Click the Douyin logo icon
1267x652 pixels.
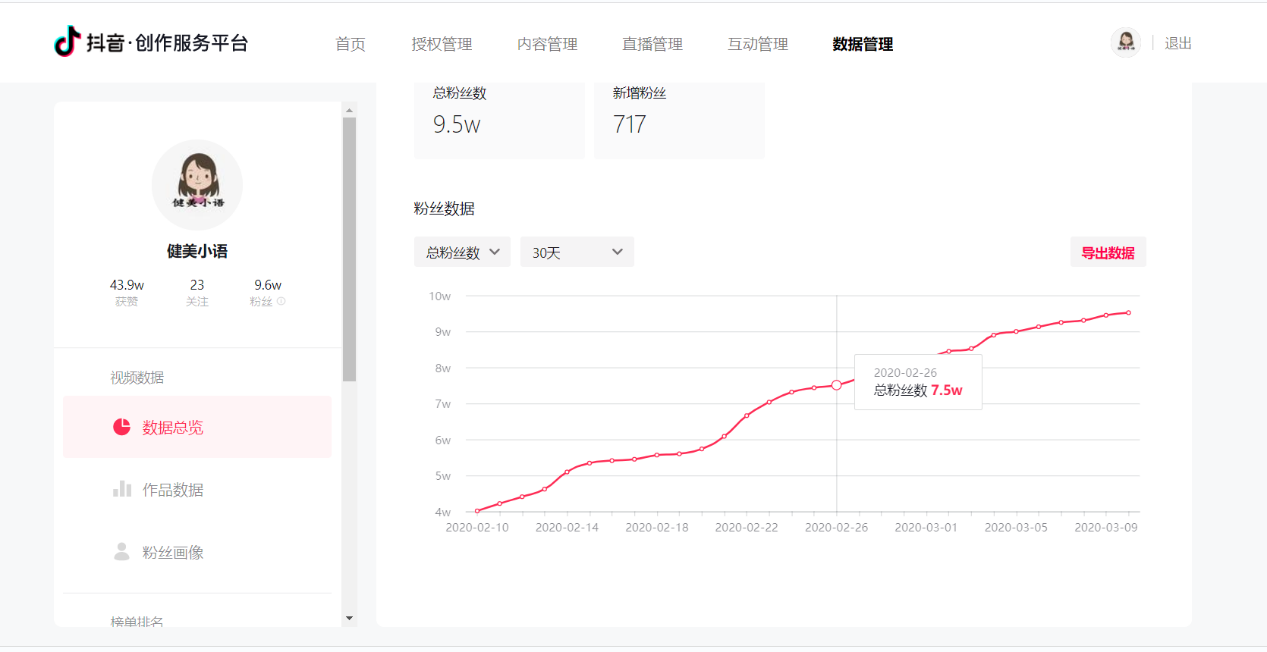67,42
